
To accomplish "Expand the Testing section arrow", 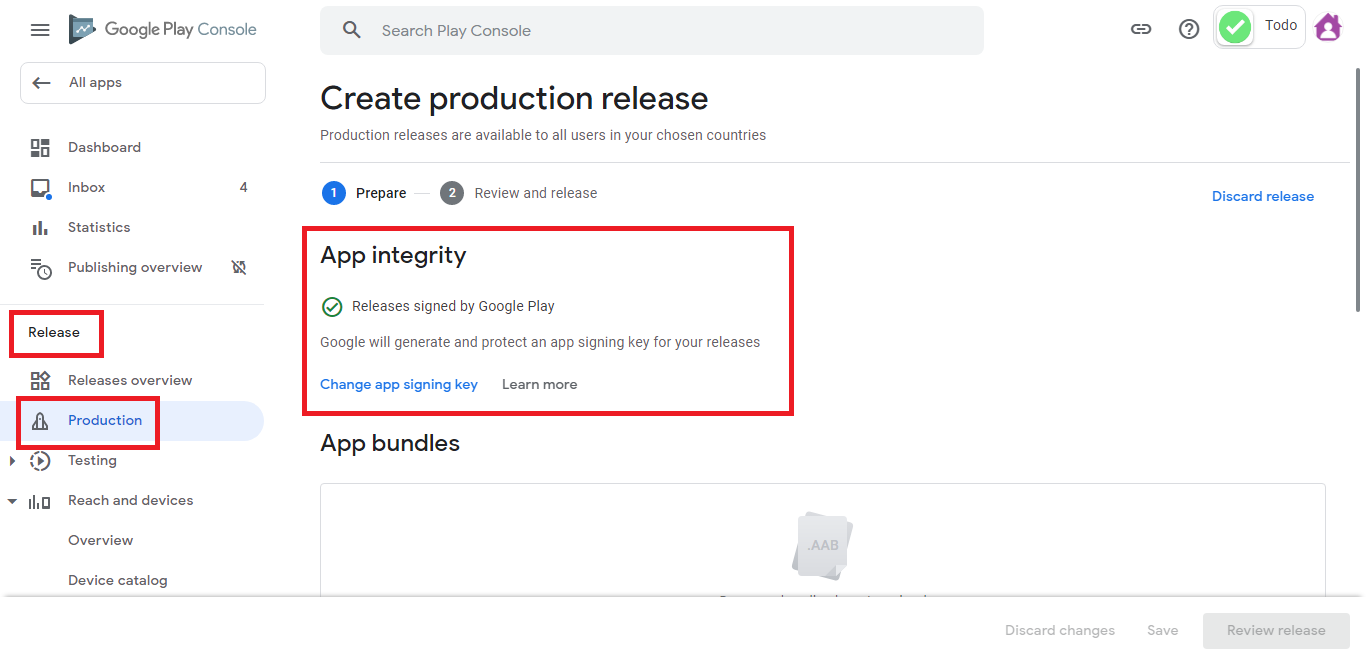I will pyautogui.click(x=12, y=461).
